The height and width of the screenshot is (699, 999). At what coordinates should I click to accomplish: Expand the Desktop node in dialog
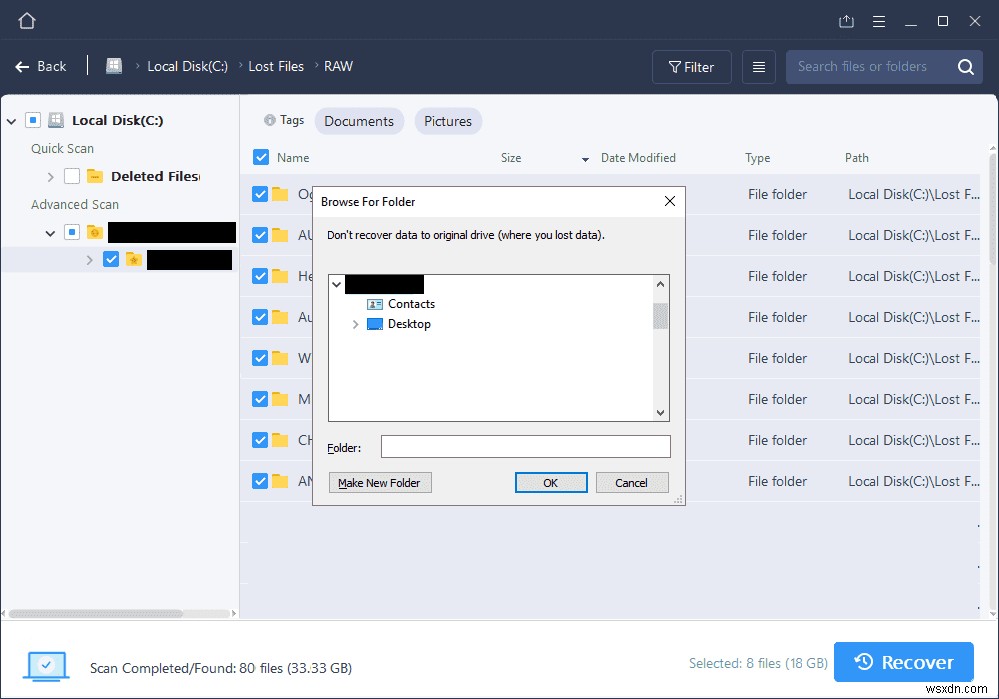(x=356, y=324)
